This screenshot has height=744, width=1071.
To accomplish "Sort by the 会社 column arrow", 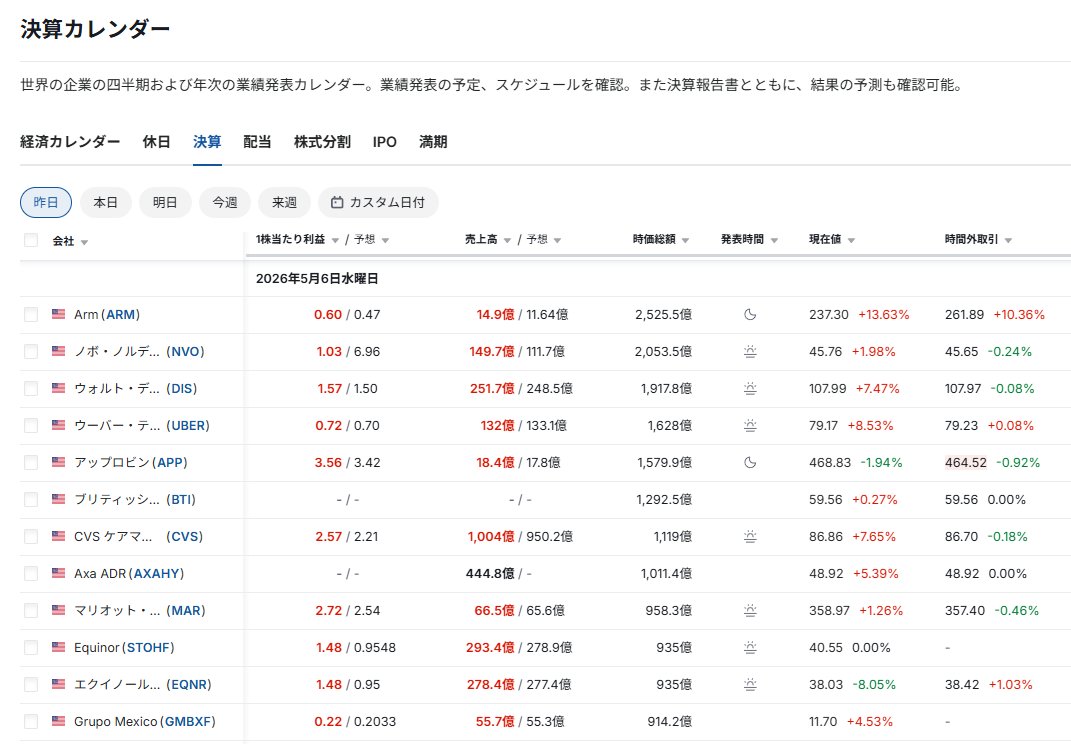I will pos(84,242).
